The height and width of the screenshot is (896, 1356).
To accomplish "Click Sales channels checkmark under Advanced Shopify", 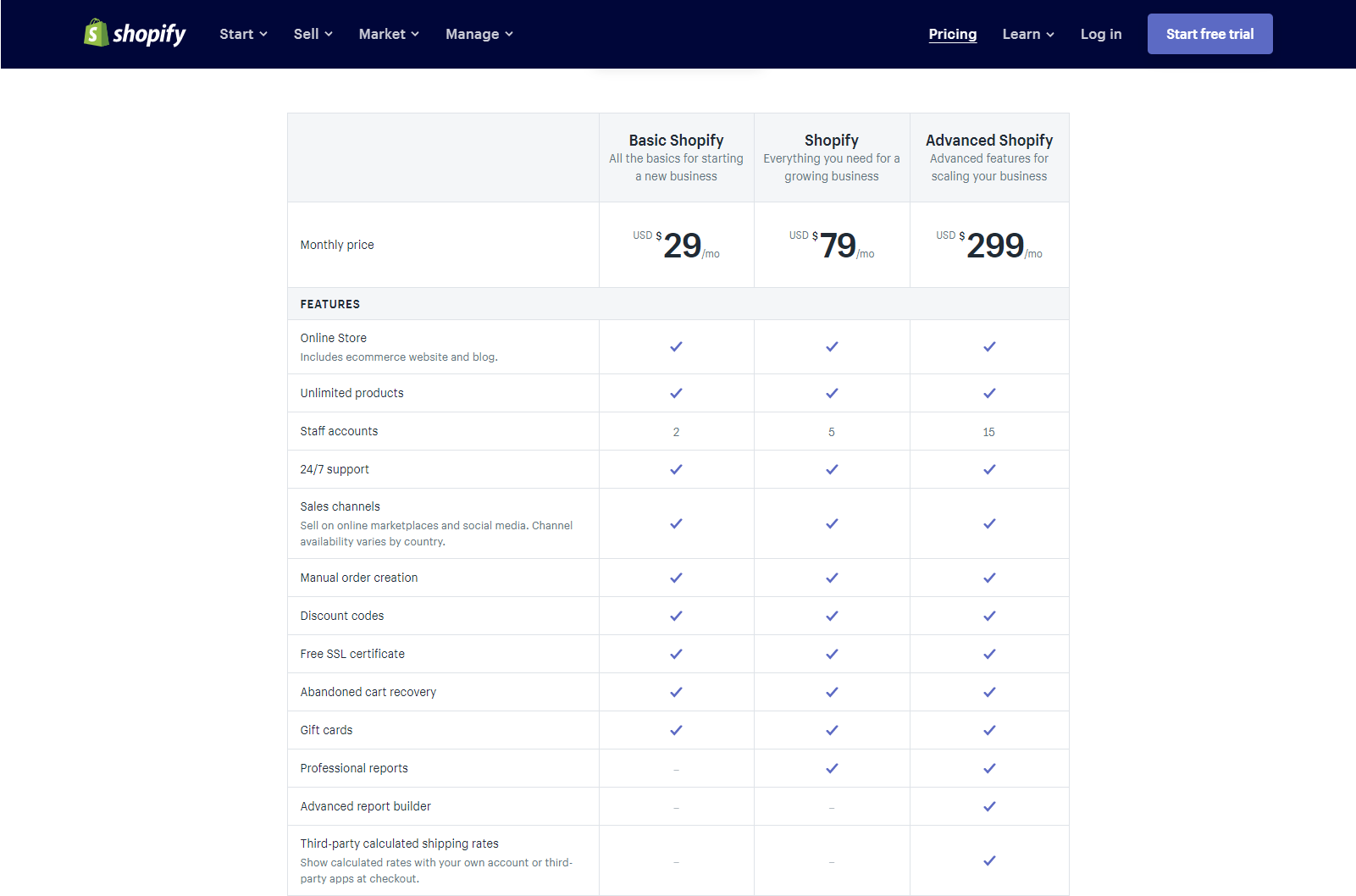I will click(x=989, y=523).
